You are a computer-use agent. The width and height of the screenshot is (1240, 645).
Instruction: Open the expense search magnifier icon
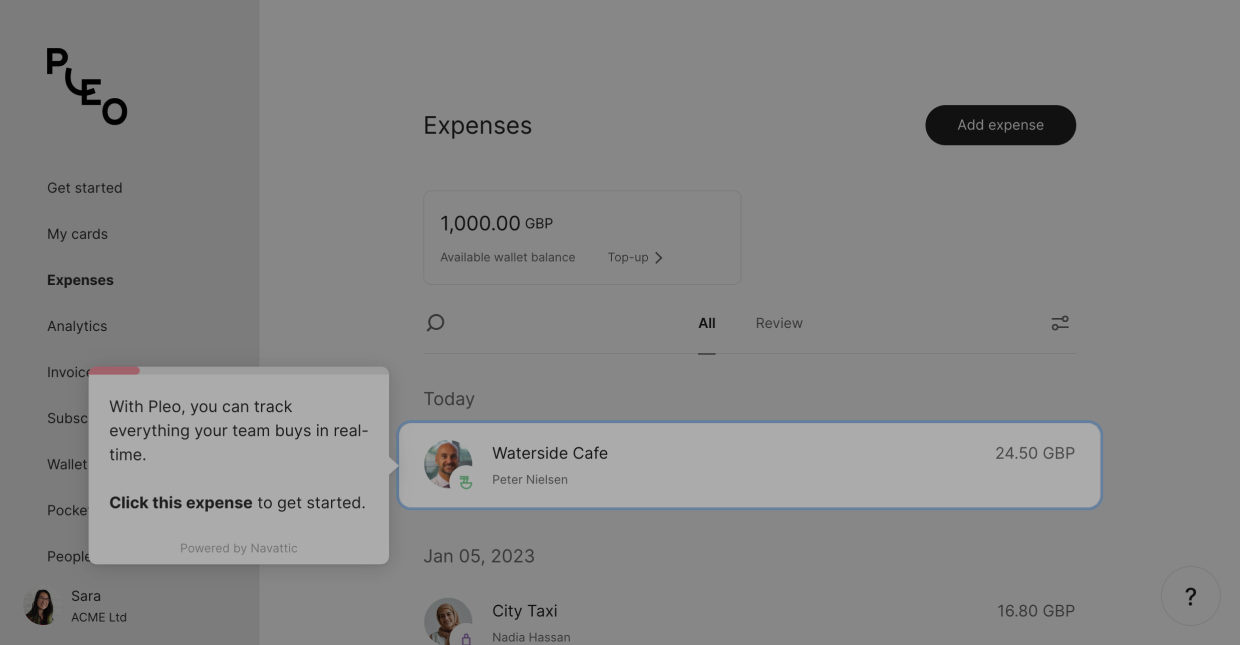click(435, 323)
